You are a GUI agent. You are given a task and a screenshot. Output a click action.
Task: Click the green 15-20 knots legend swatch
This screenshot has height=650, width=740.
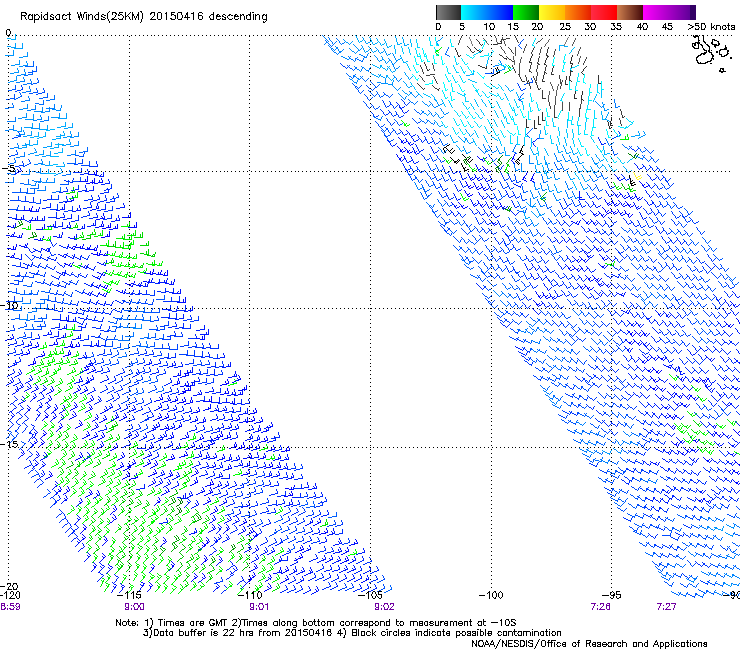point(526,12)
